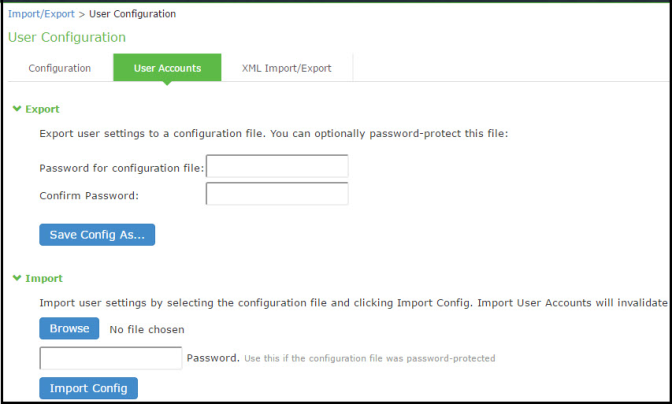Focus the Import section password field

point(111,357)
